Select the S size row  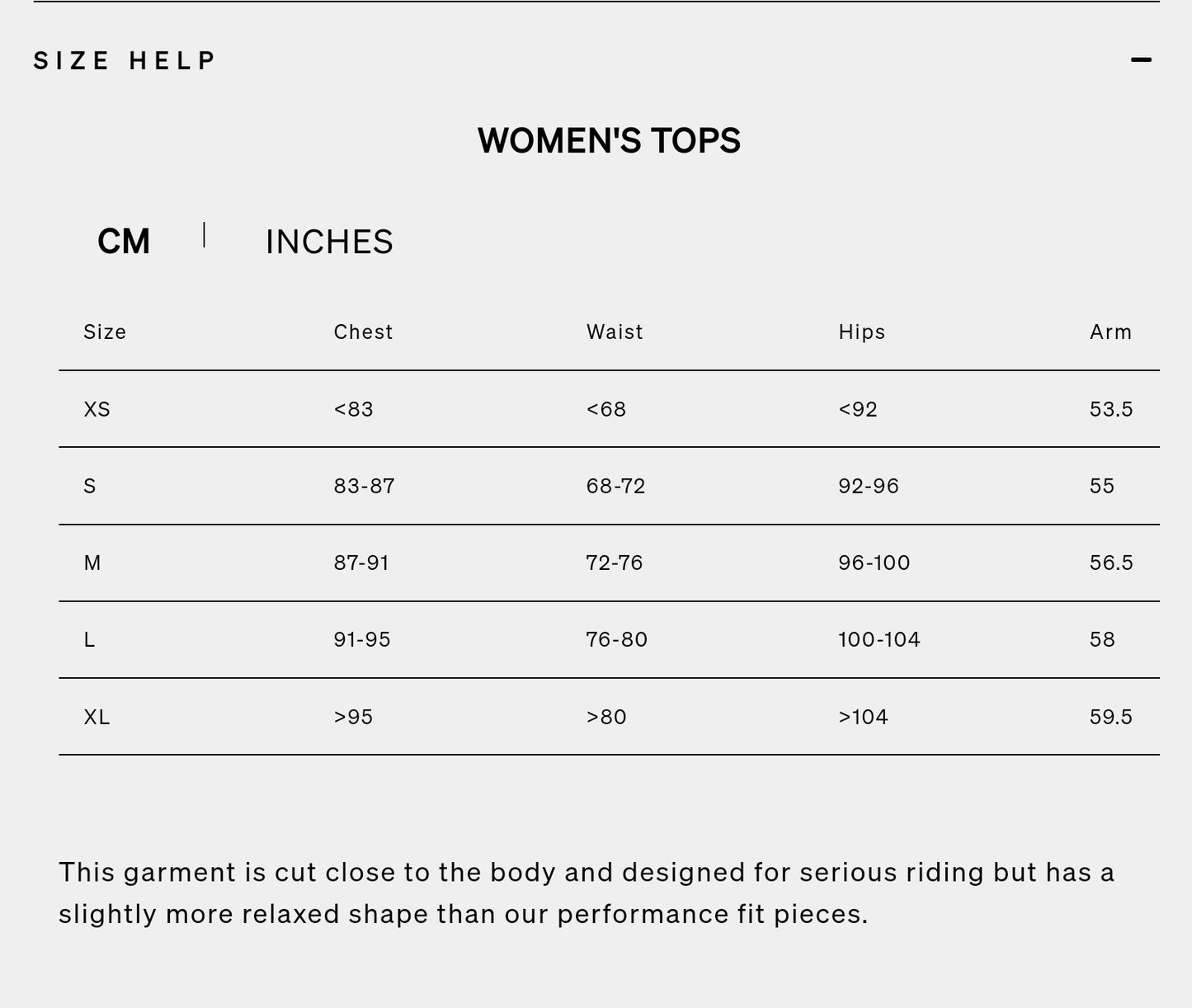(91, 486)
